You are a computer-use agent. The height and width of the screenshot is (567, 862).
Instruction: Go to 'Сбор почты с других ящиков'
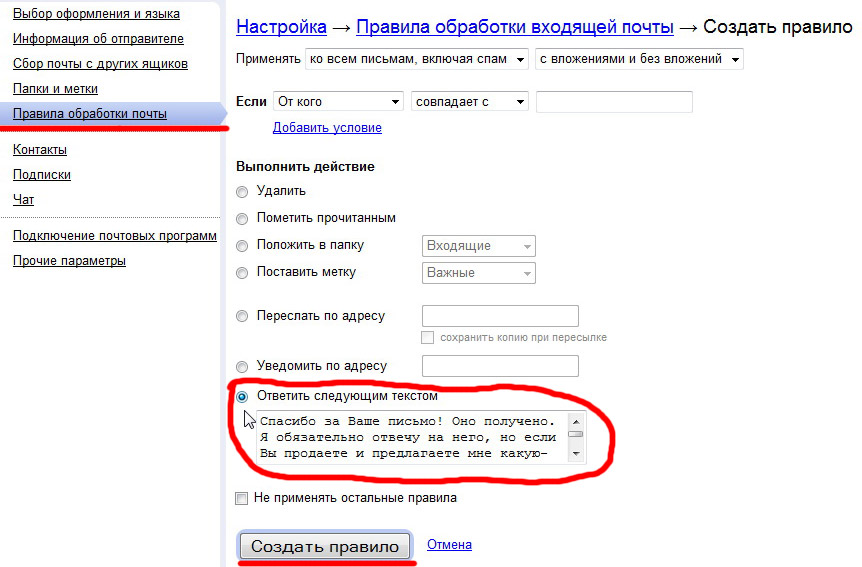100,64
